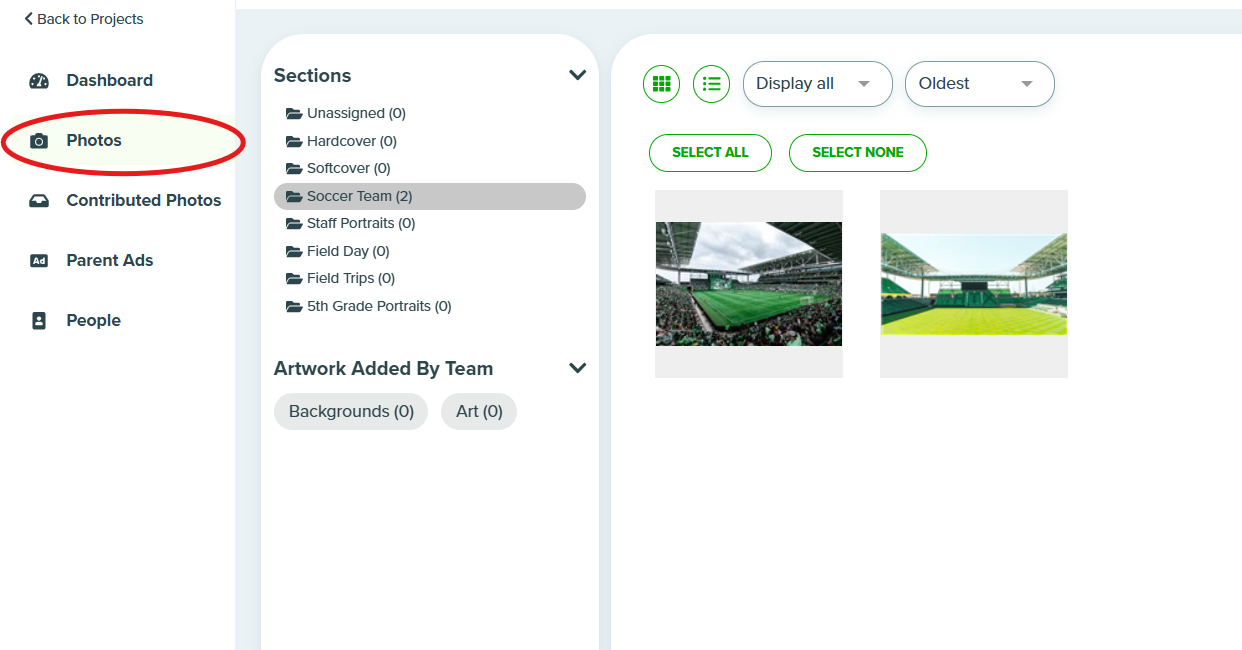Click the Softcover folder icon

(x=294, y=169)
